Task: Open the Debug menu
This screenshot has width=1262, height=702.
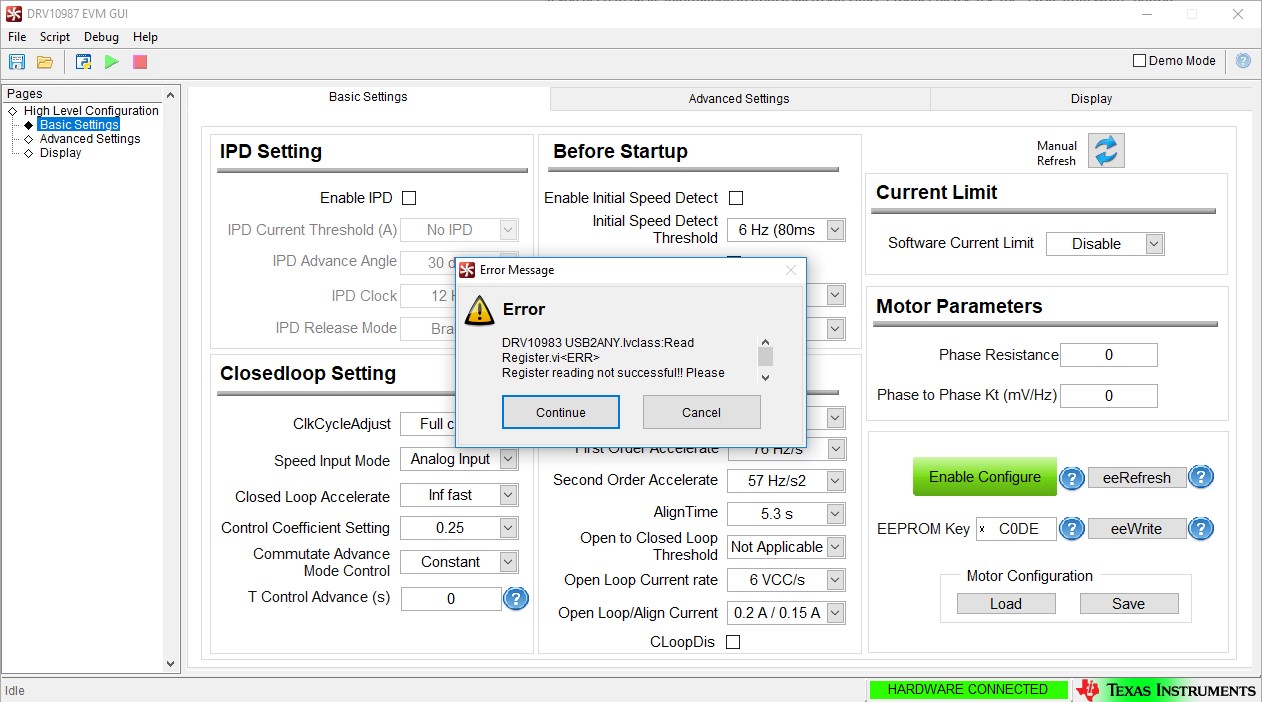Action: coord(101,37)
